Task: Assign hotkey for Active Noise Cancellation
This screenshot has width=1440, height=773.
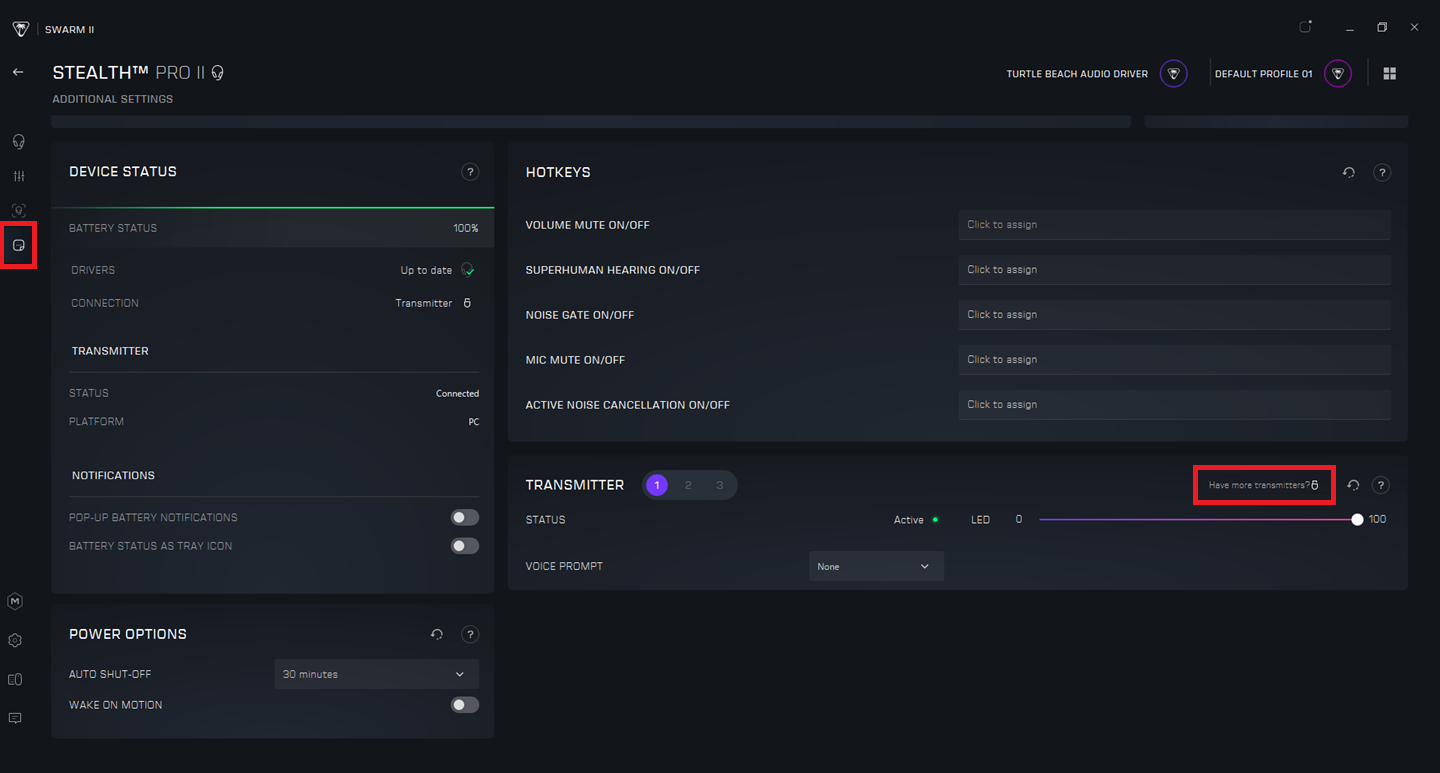Action: pos(1174,405)
